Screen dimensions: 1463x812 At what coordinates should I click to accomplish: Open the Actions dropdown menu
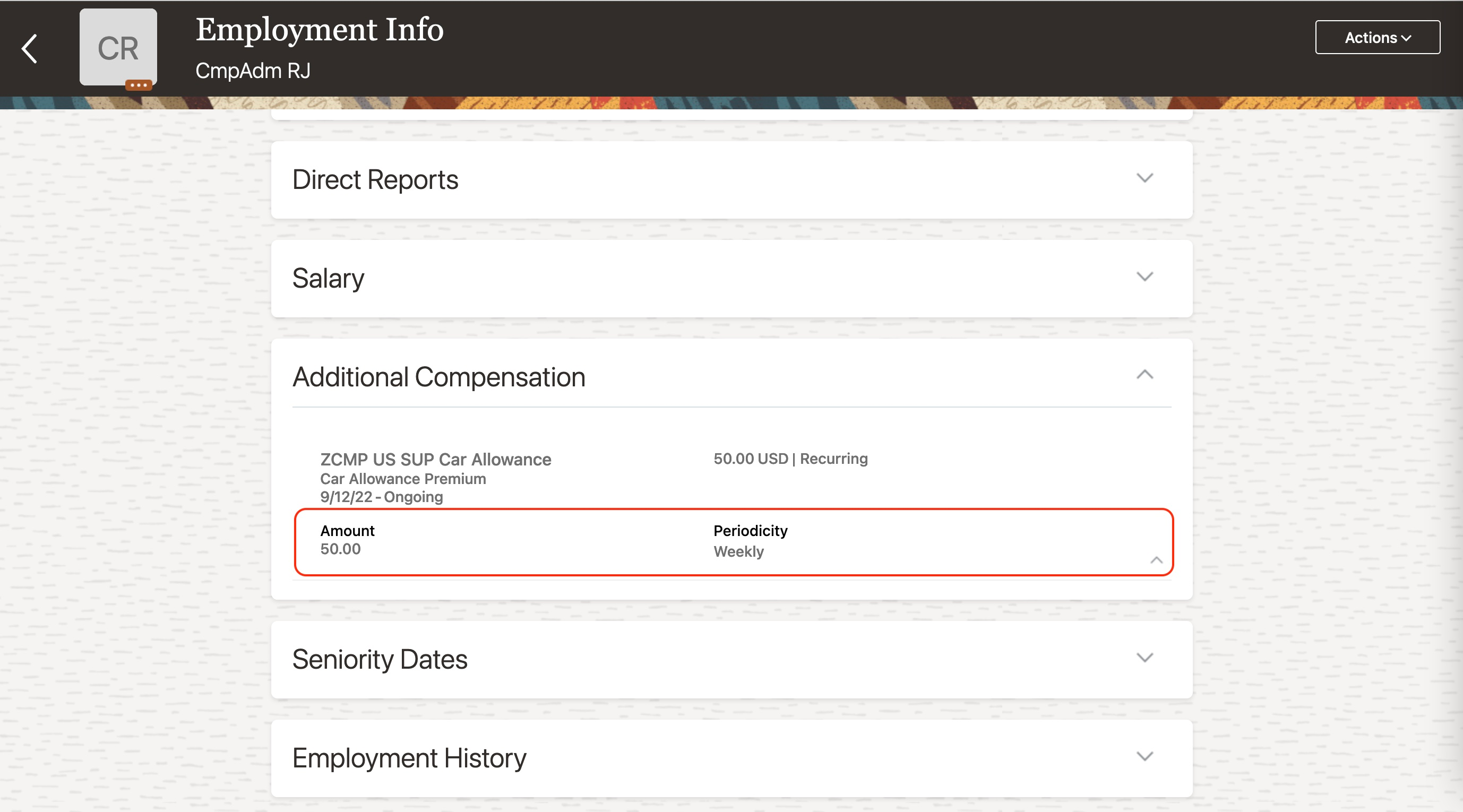click(x=1377, y=38)
